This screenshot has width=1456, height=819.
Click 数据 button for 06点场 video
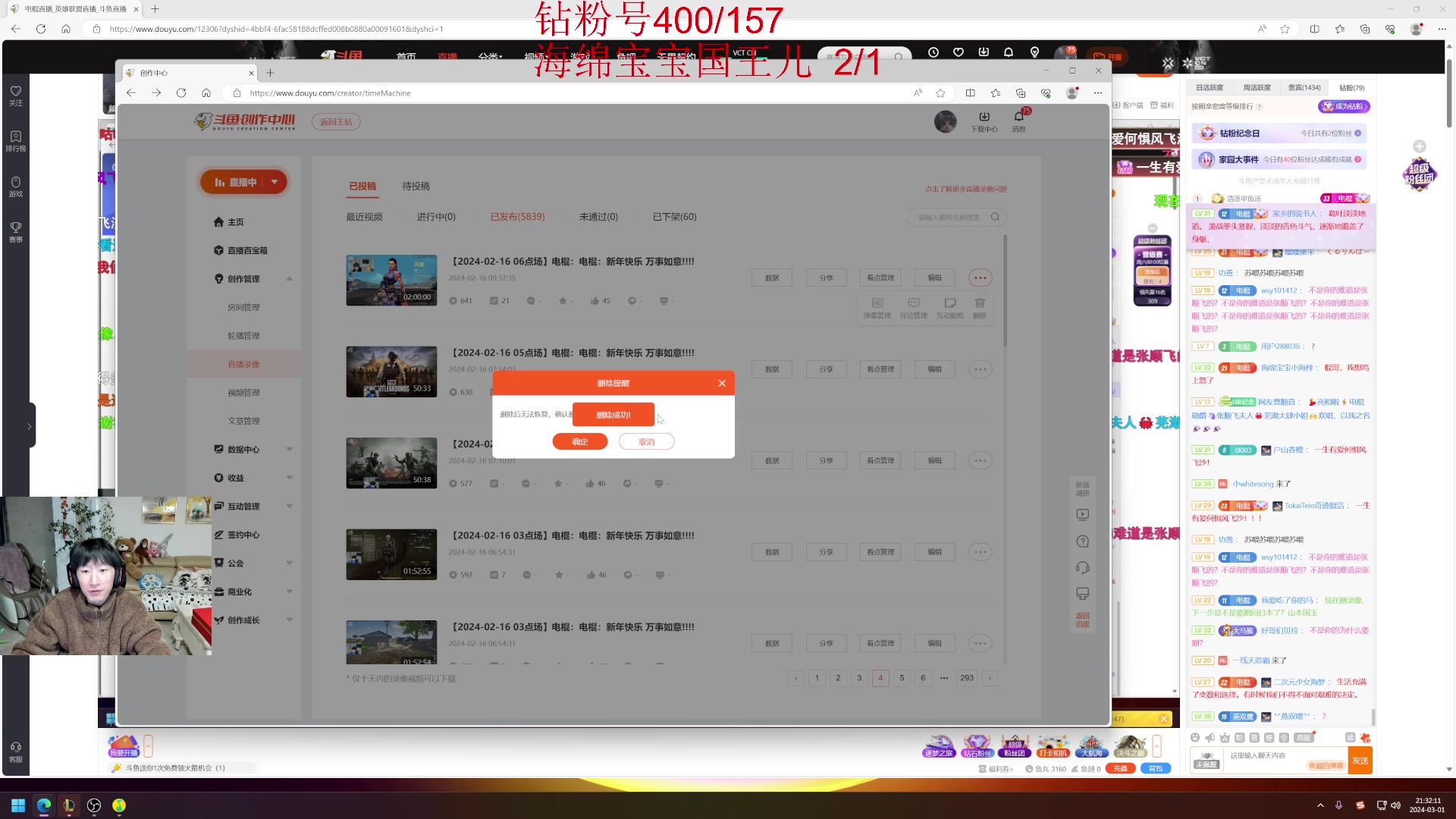click(772, 278)
